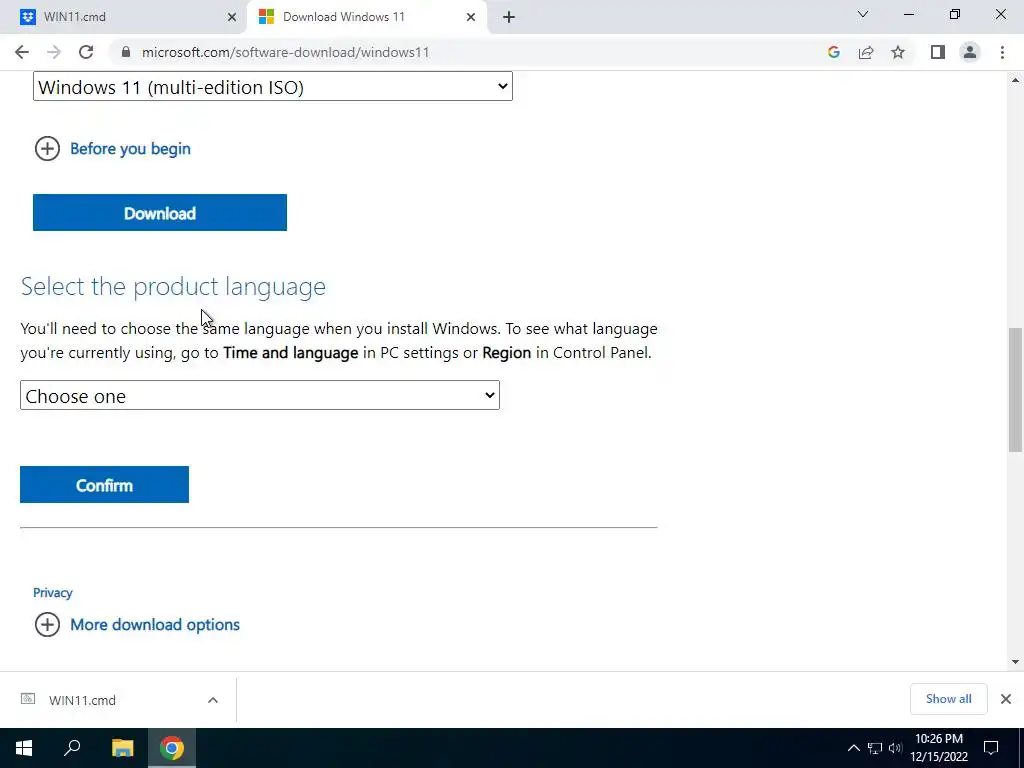
Task: Close the WIN11.cmd tab
Action: (x=232, y=17)
